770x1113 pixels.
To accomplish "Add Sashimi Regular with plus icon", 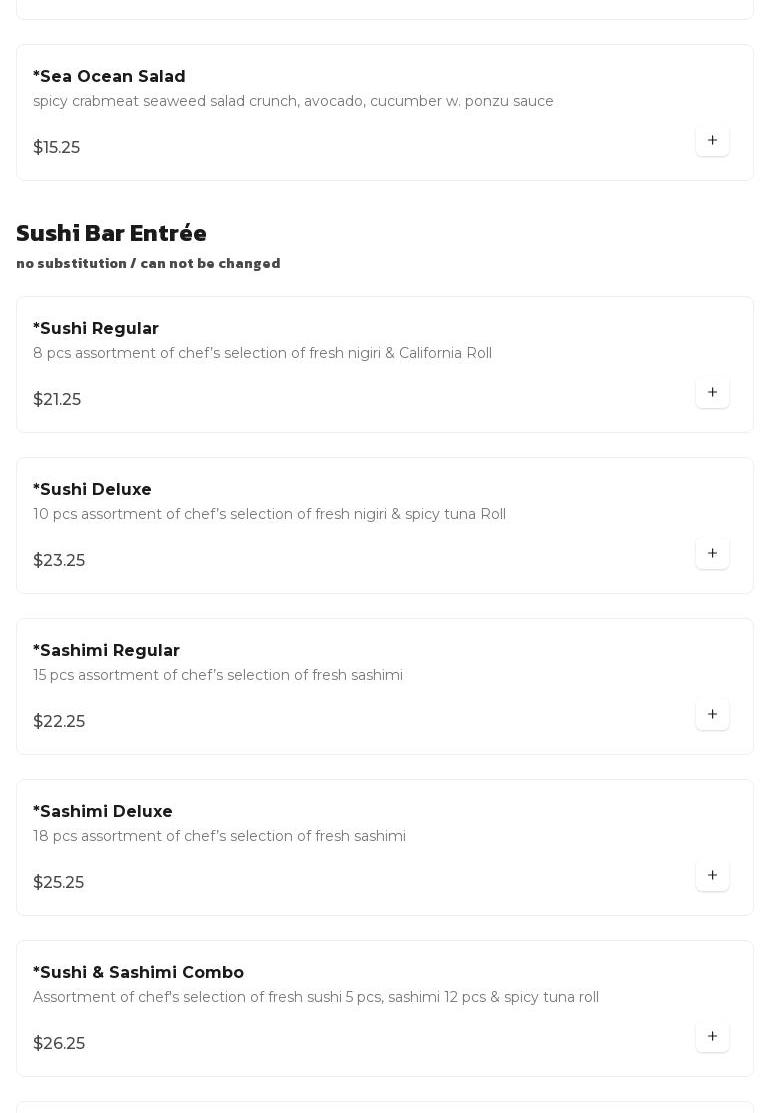I will point(712,715).
